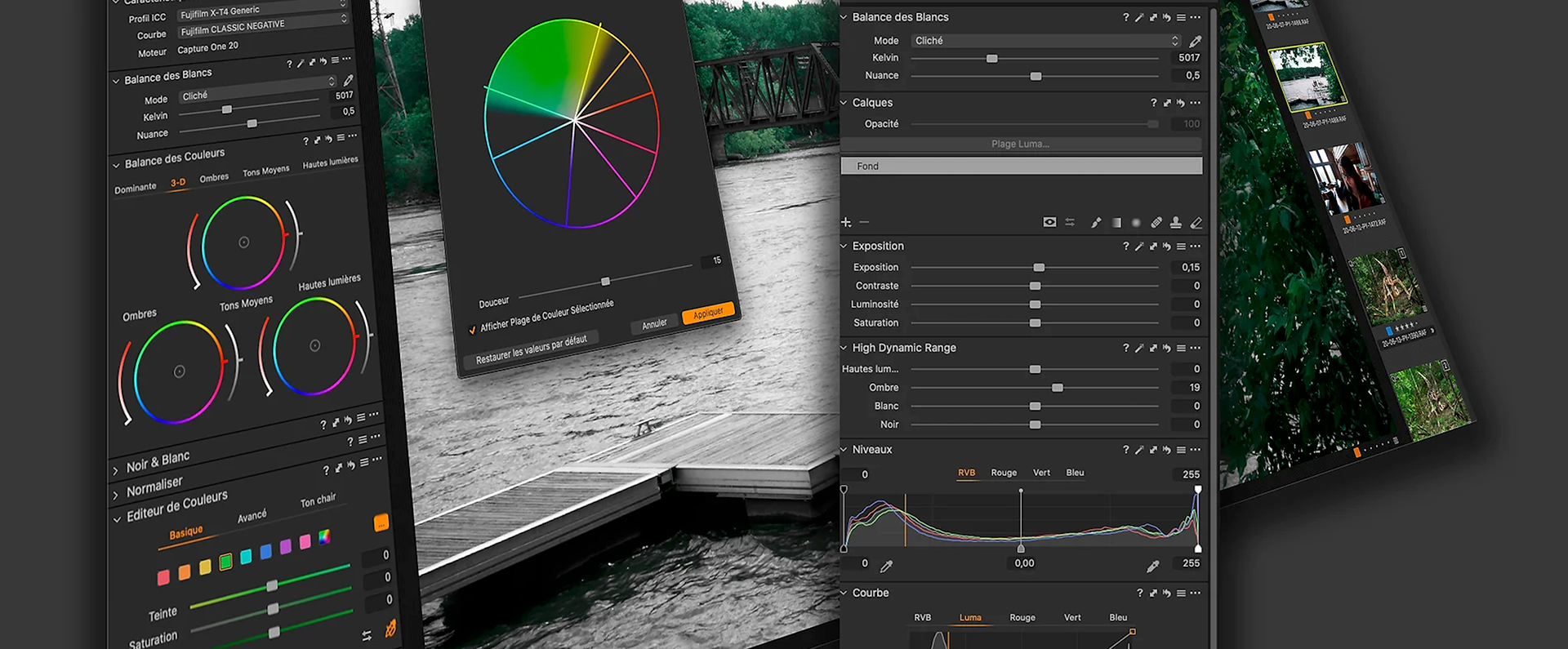Select the Fond layer row

(x=1021, y=167)
